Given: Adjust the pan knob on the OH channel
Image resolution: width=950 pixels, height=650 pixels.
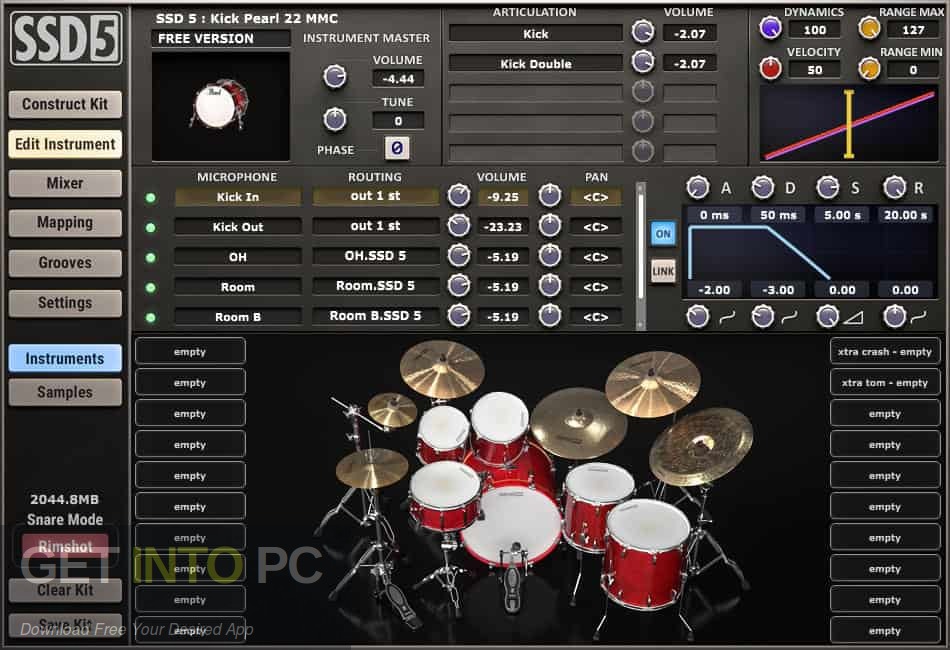Looking at the screenshot, I should click(549, 256).
